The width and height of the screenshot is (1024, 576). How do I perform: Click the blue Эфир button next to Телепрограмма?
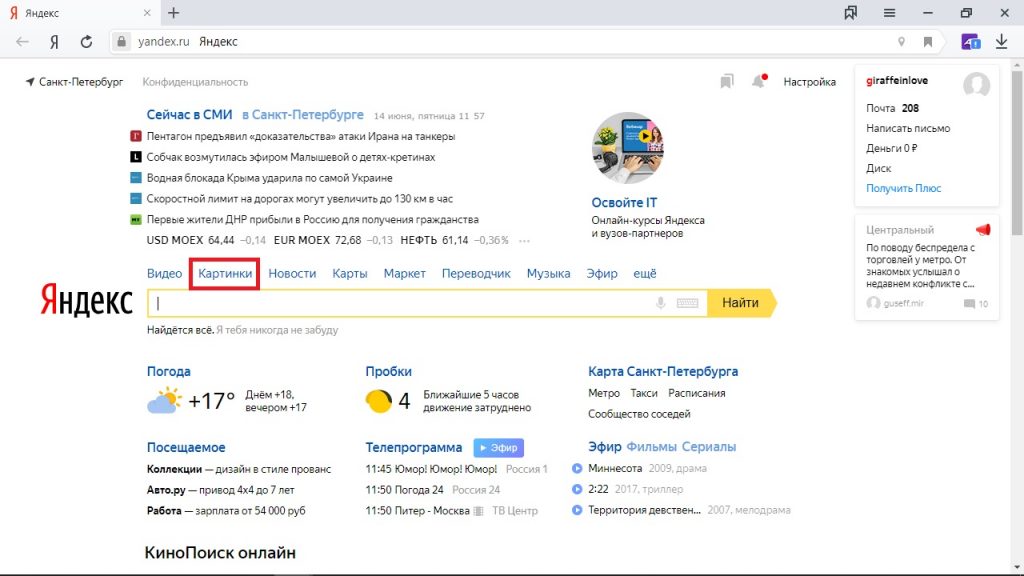(x=499, y=447)
